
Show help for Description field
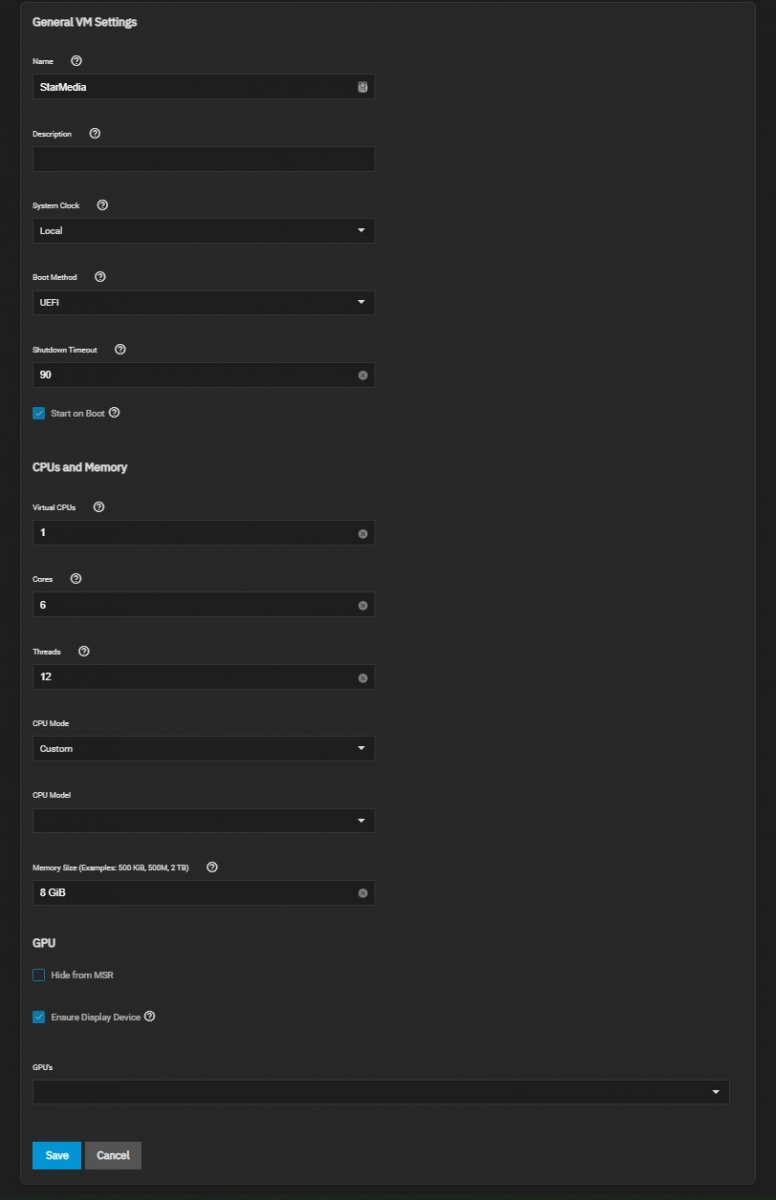tap(95, 133)
